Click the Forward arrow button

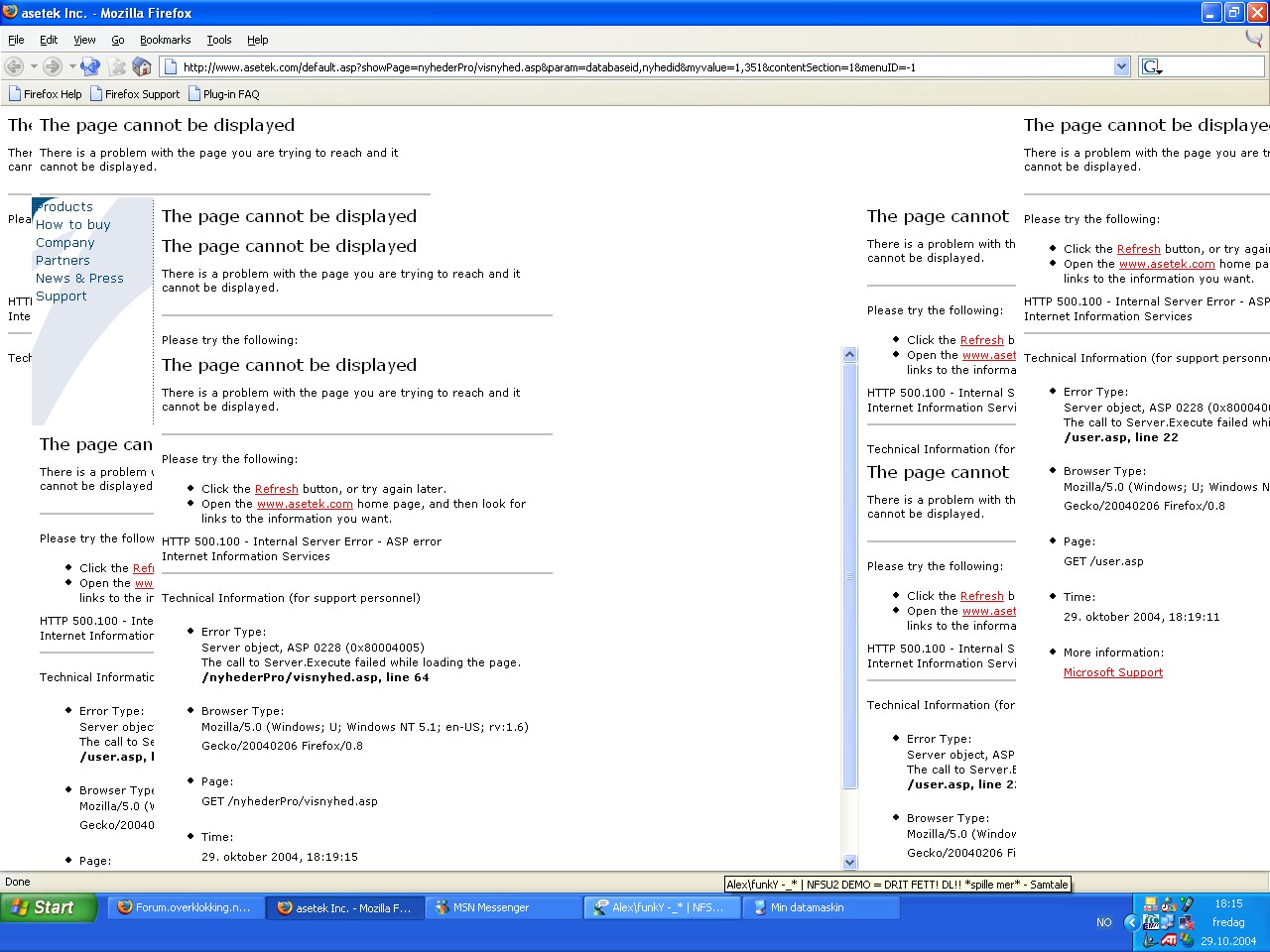click(53, 66)
